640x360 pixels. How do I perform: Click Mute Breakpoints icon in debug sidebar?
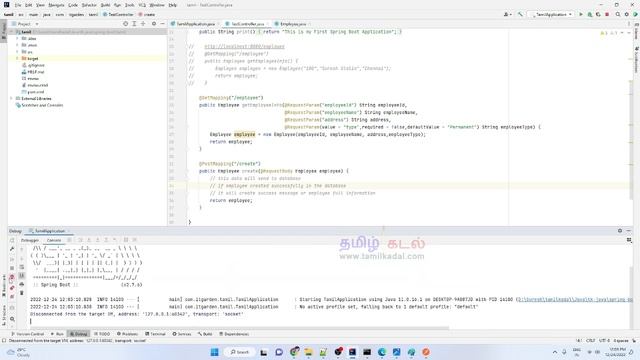pyautogui.click(x=12, y=297)
